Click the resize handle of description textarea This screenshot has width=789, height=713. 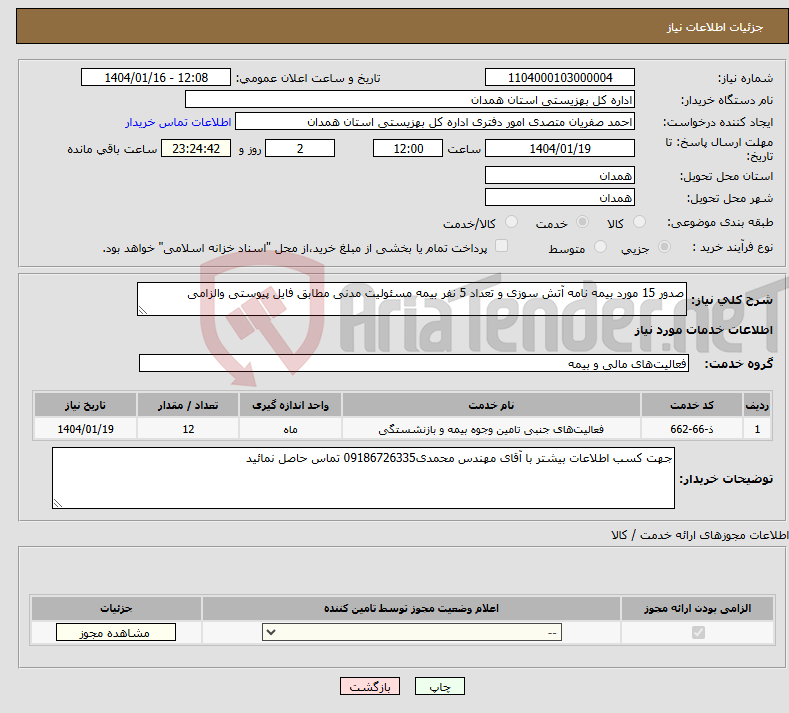click(143, 310)
